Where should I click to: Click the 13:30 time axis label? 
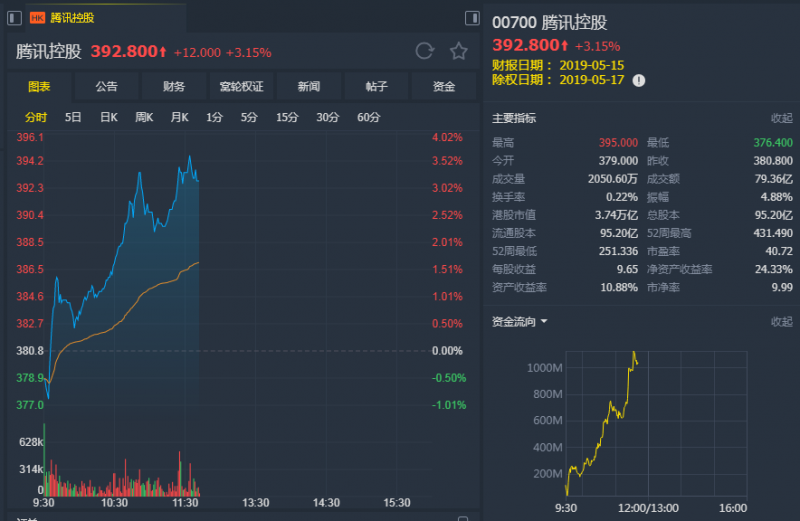[x=256, y=503]
